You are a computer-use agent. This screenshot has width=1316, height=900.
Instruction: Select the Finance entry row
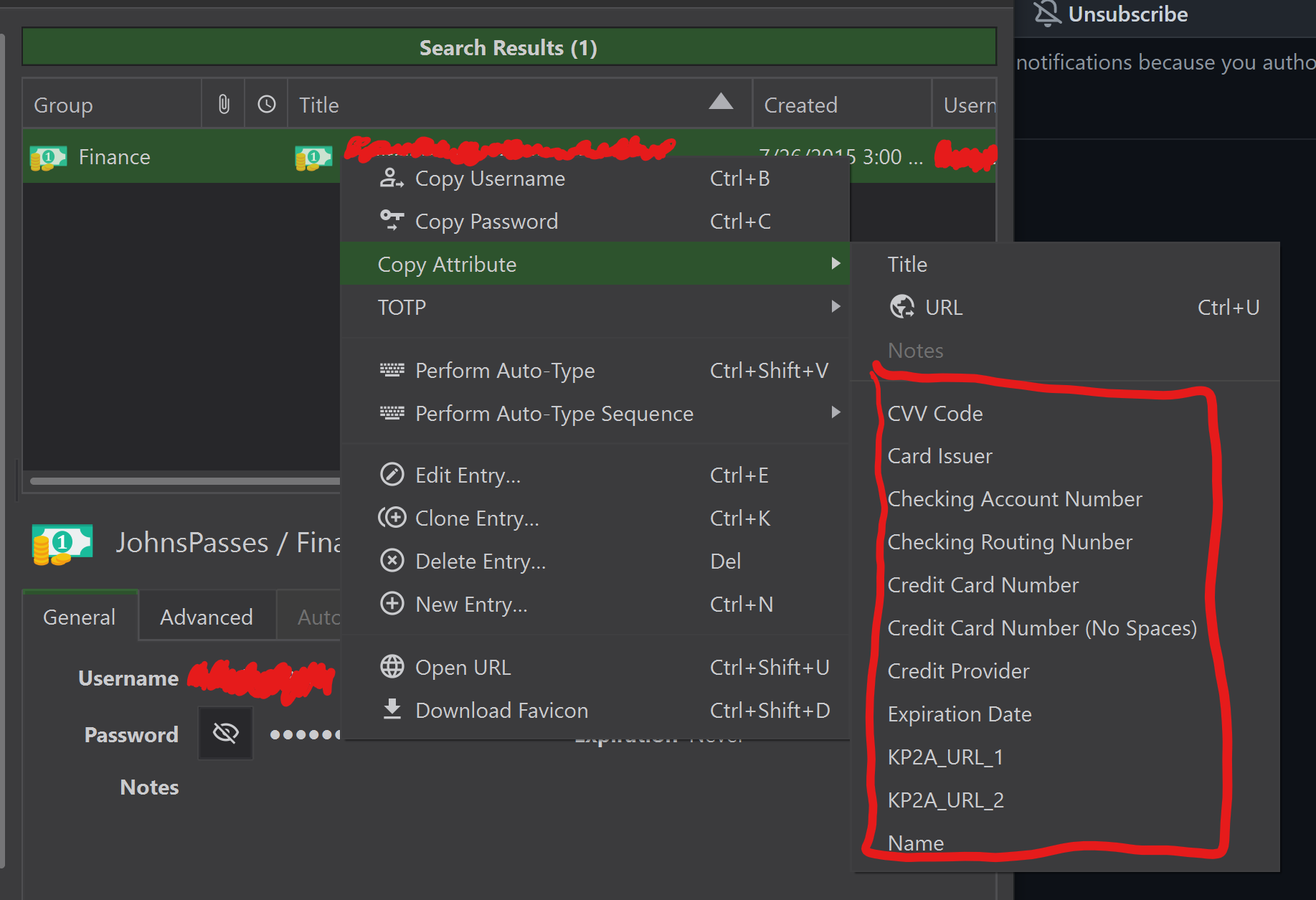point(115,156)
